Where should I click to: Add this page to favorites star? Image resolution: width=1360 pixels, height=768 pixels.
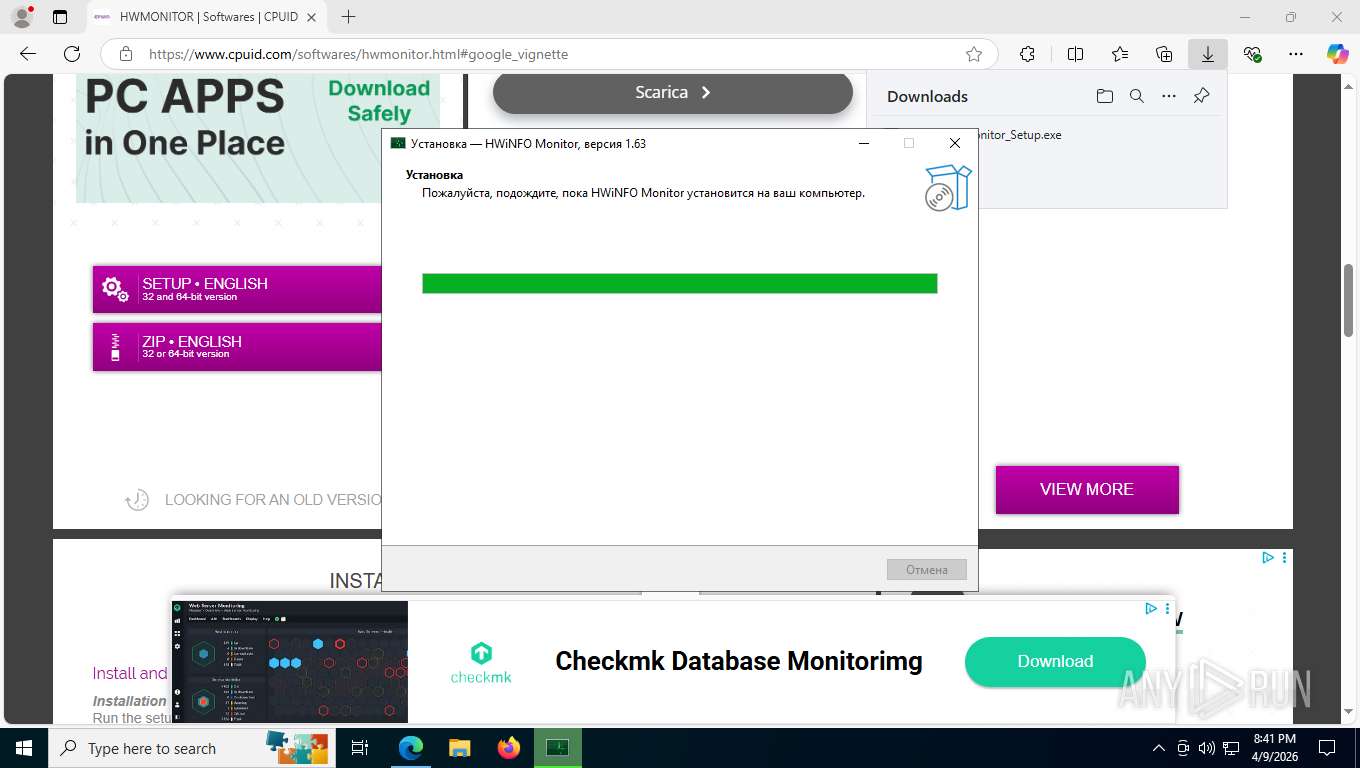[974, 54]
